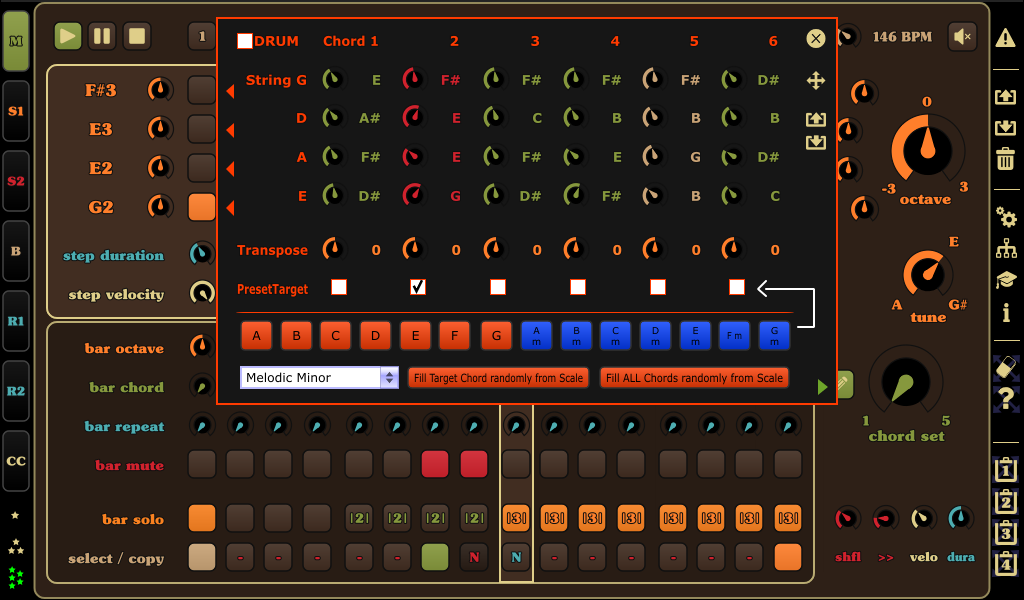Image resolution: width=1024 pixels, height=600 pixels.
Task: Select clipboard slot 3
Action: pyautogui.click(x=1006, y=532)
